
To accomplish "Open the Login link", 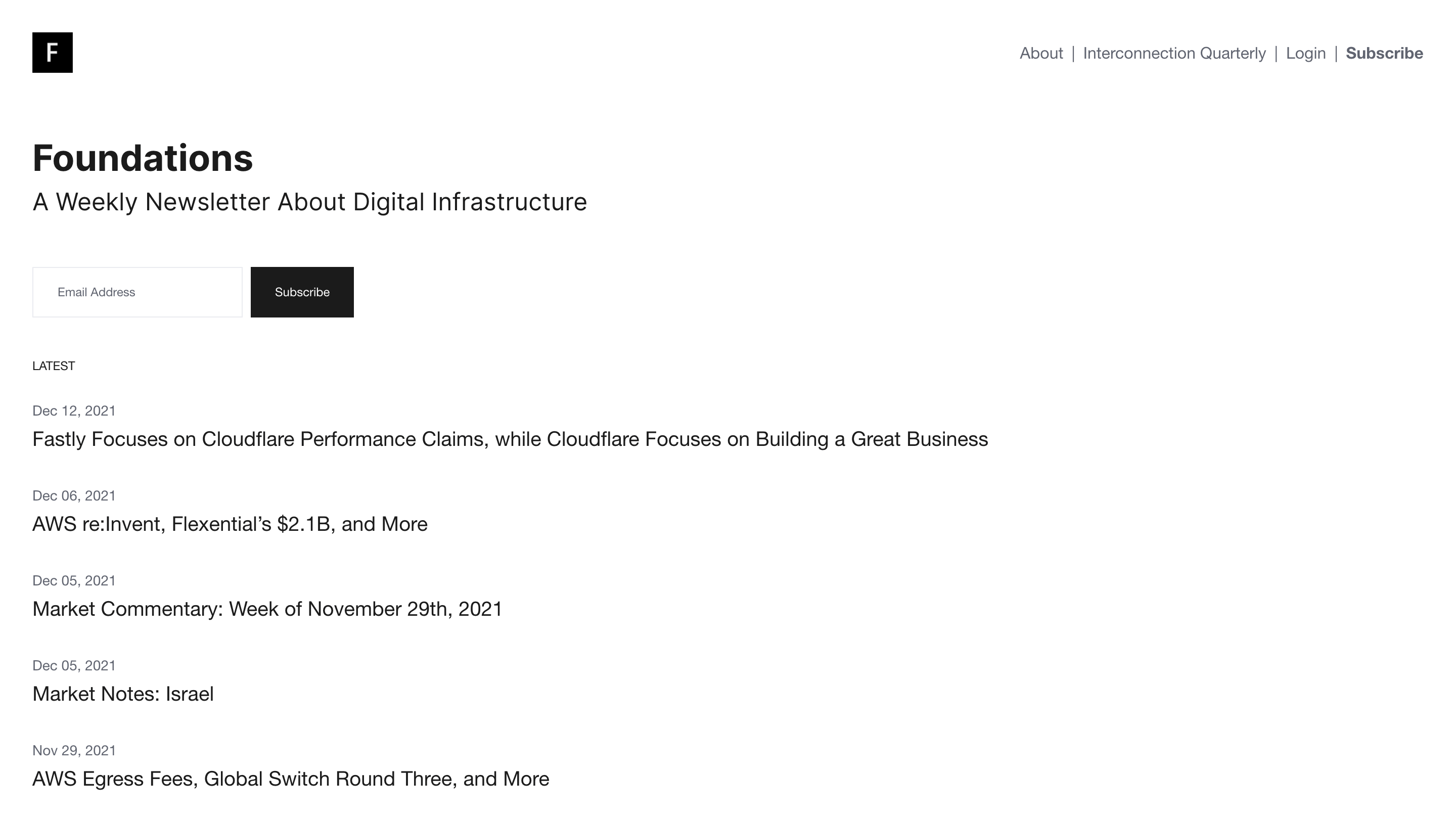I will 1305,53.
